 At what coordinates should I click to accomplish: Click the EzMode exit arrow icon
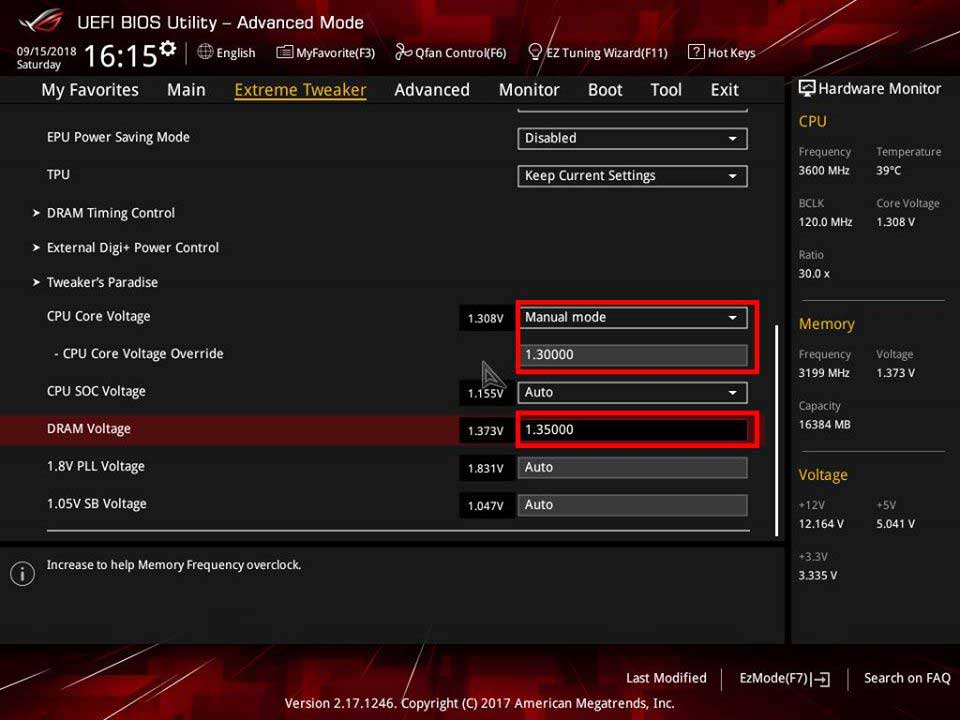(x=820, y=678)
